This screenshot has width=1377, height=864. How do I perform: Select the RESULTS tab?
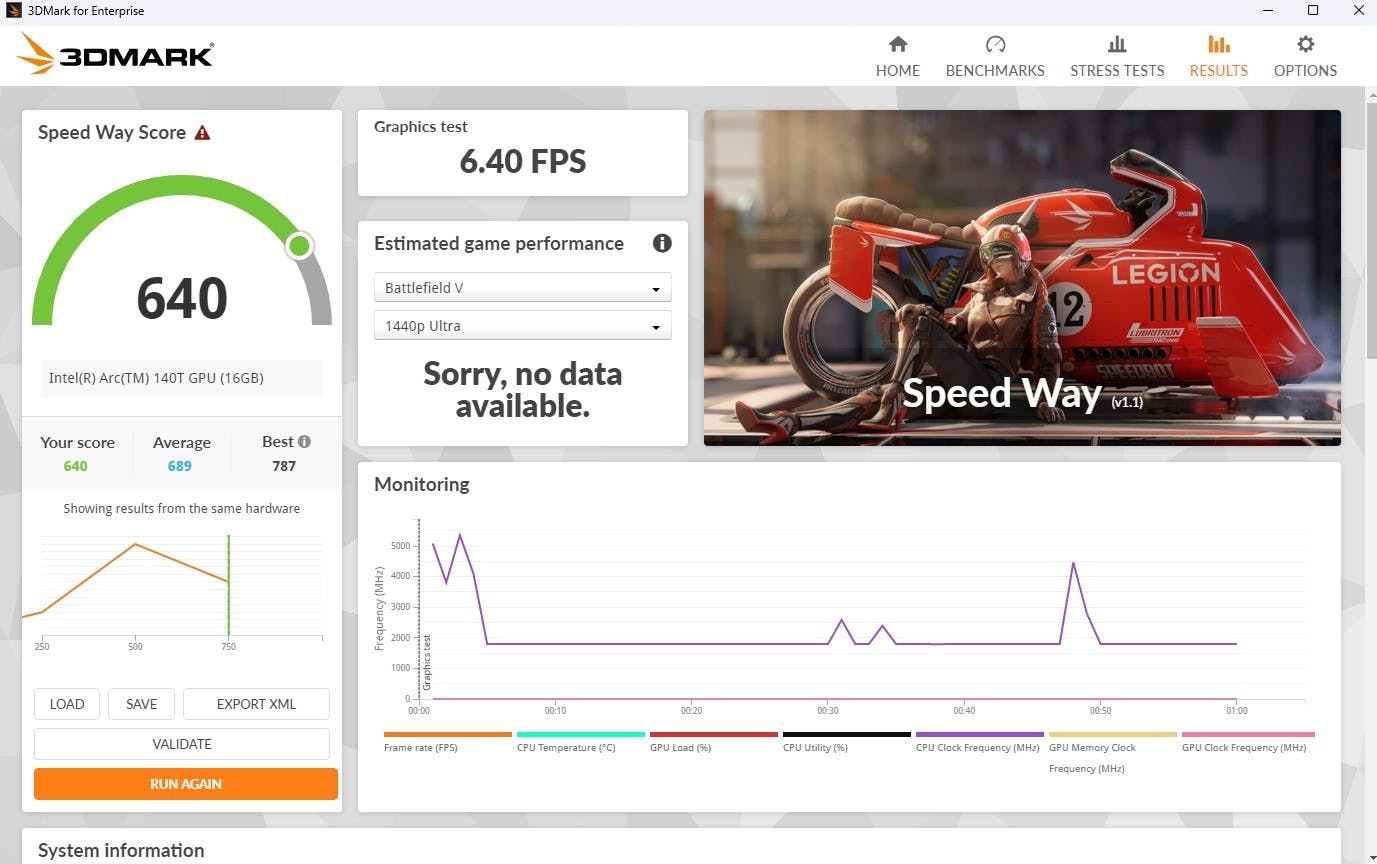(1218, 57)
